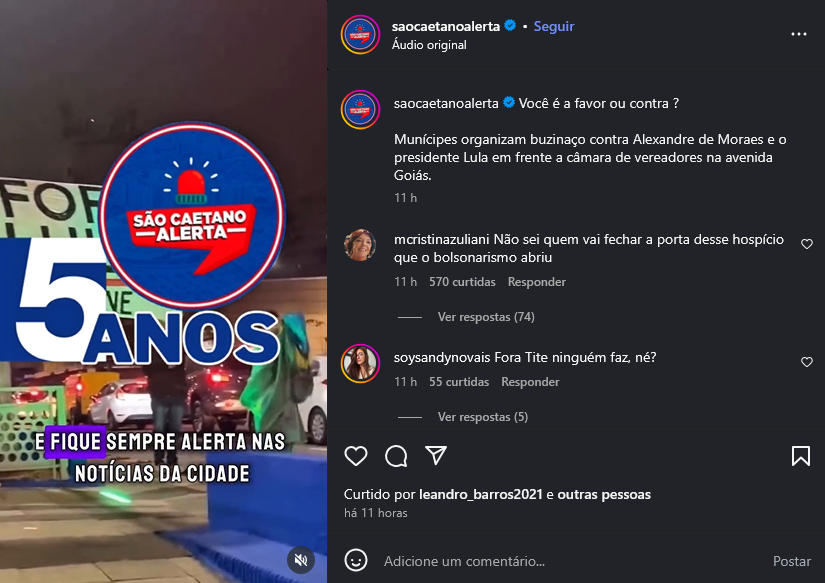Like mcristinazuliani's comment heart

(807, 244)
